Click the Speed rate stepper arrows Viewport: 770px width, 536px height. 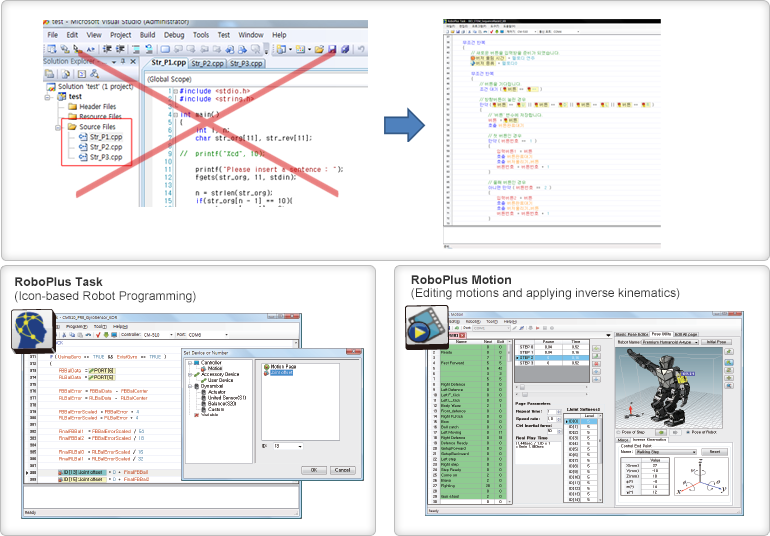click(559, 419)
